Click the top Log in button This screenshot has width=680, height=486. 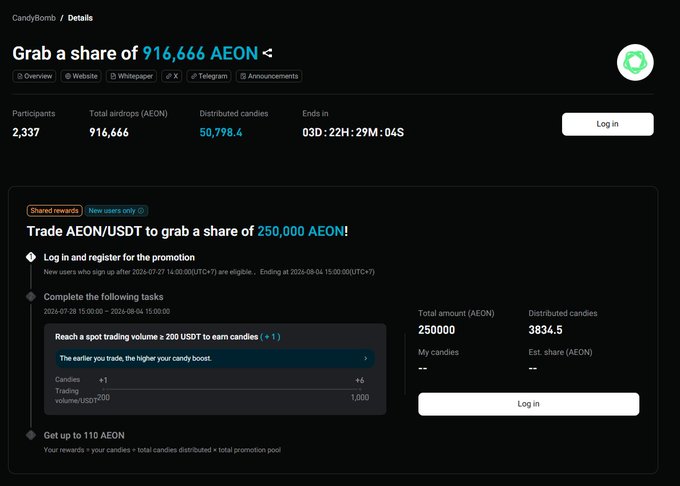[608, 124]
